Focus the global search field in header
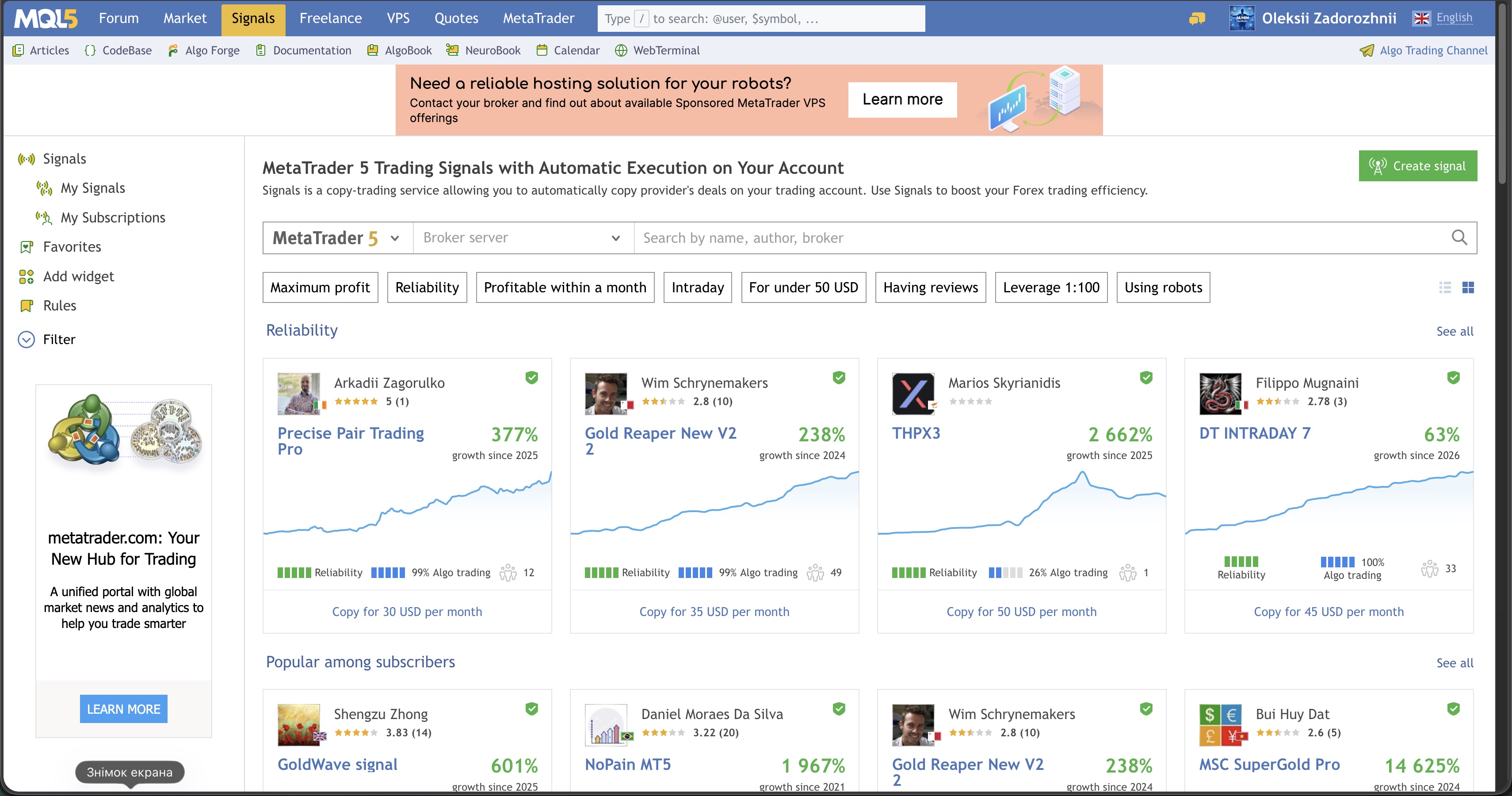This screenshot has width=1512, height=796. coord(761,19)
